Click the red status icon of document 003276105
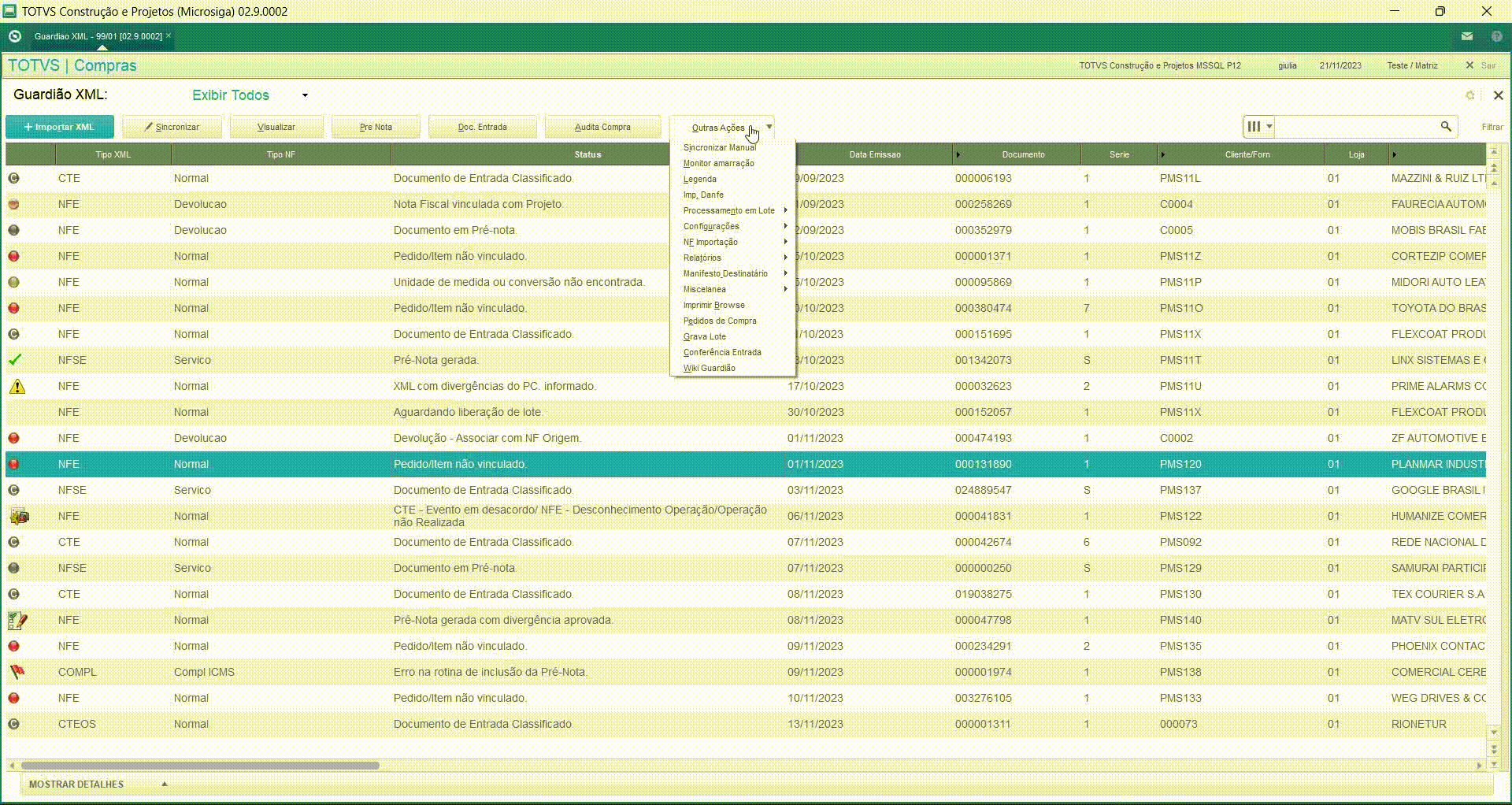 coord(13,698)
